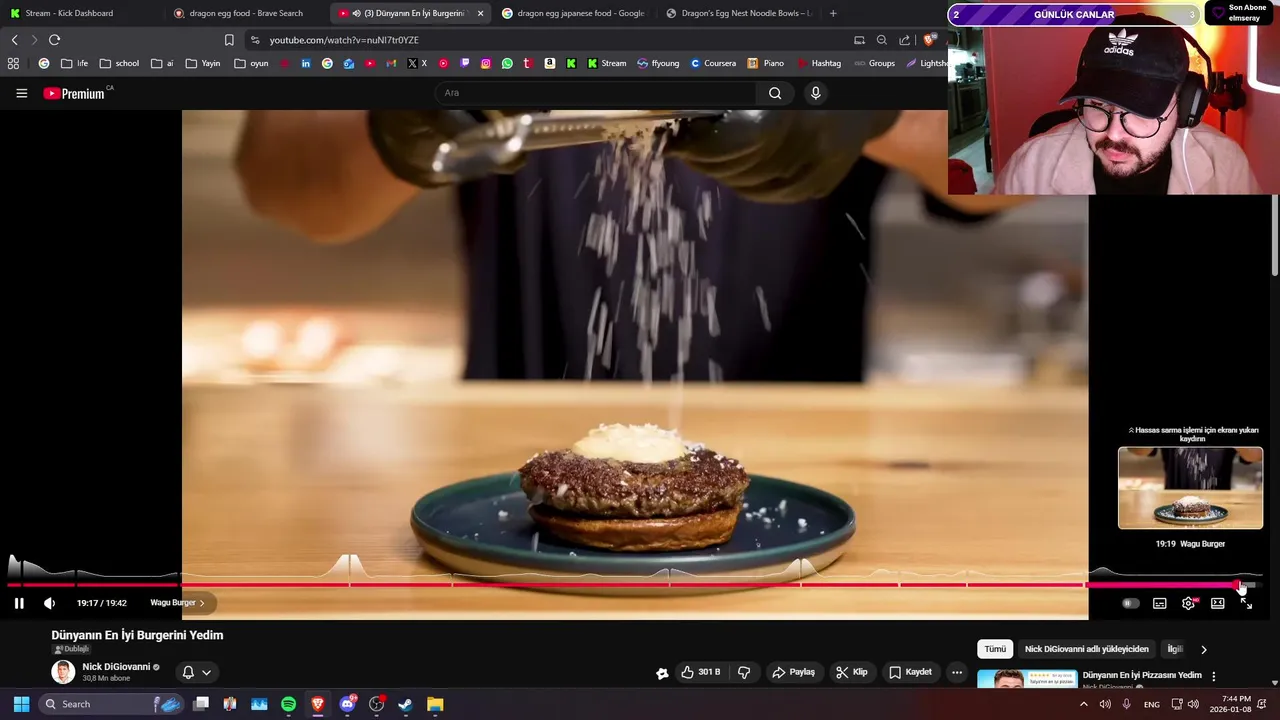
Task: Open the WhatsApp bookmark icon
Action: (507, 63)
